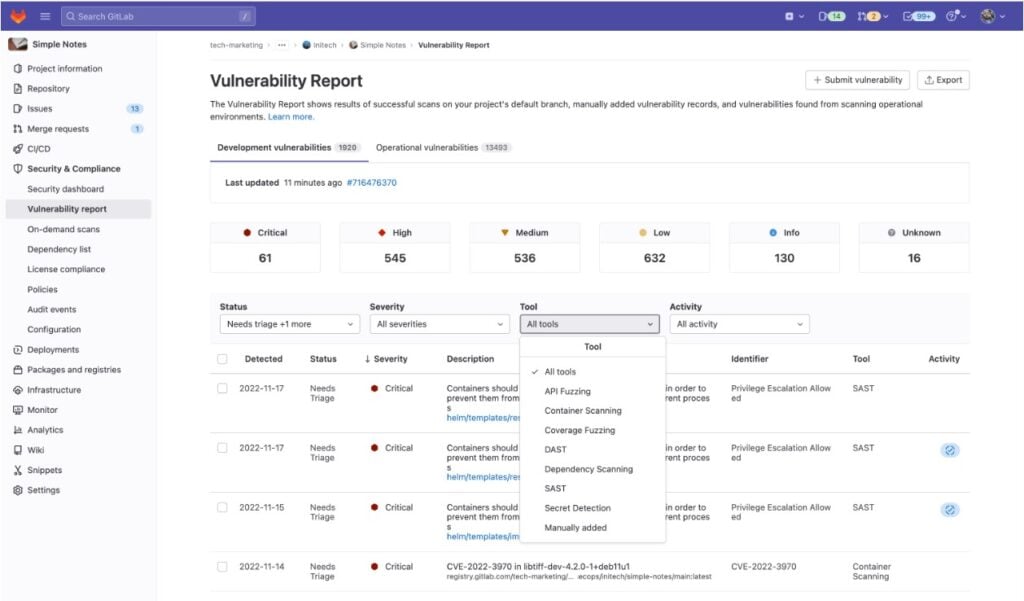Open Audit events in sidebar

click(x=52, y=310)
